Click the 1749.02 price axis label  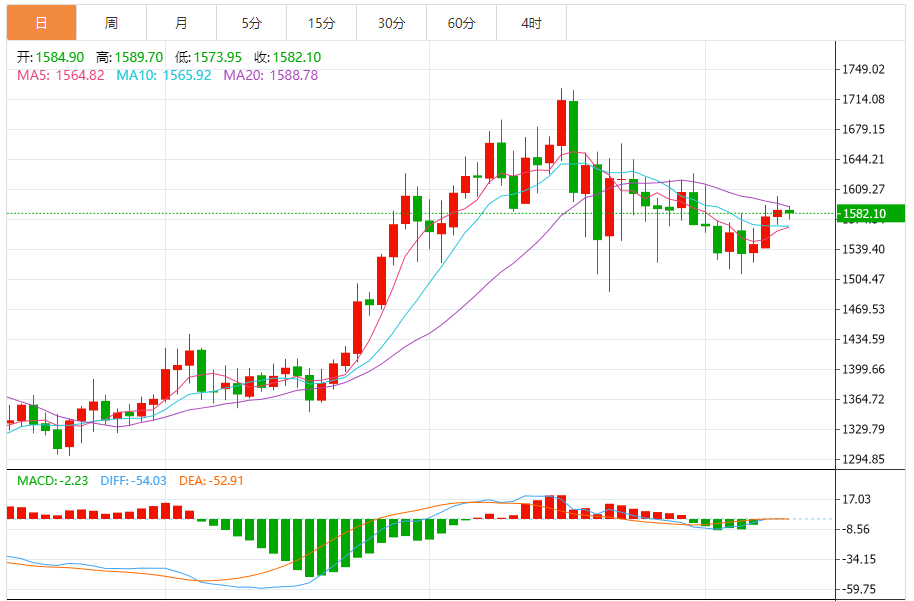pyautogui.click(x=863, y=69)
